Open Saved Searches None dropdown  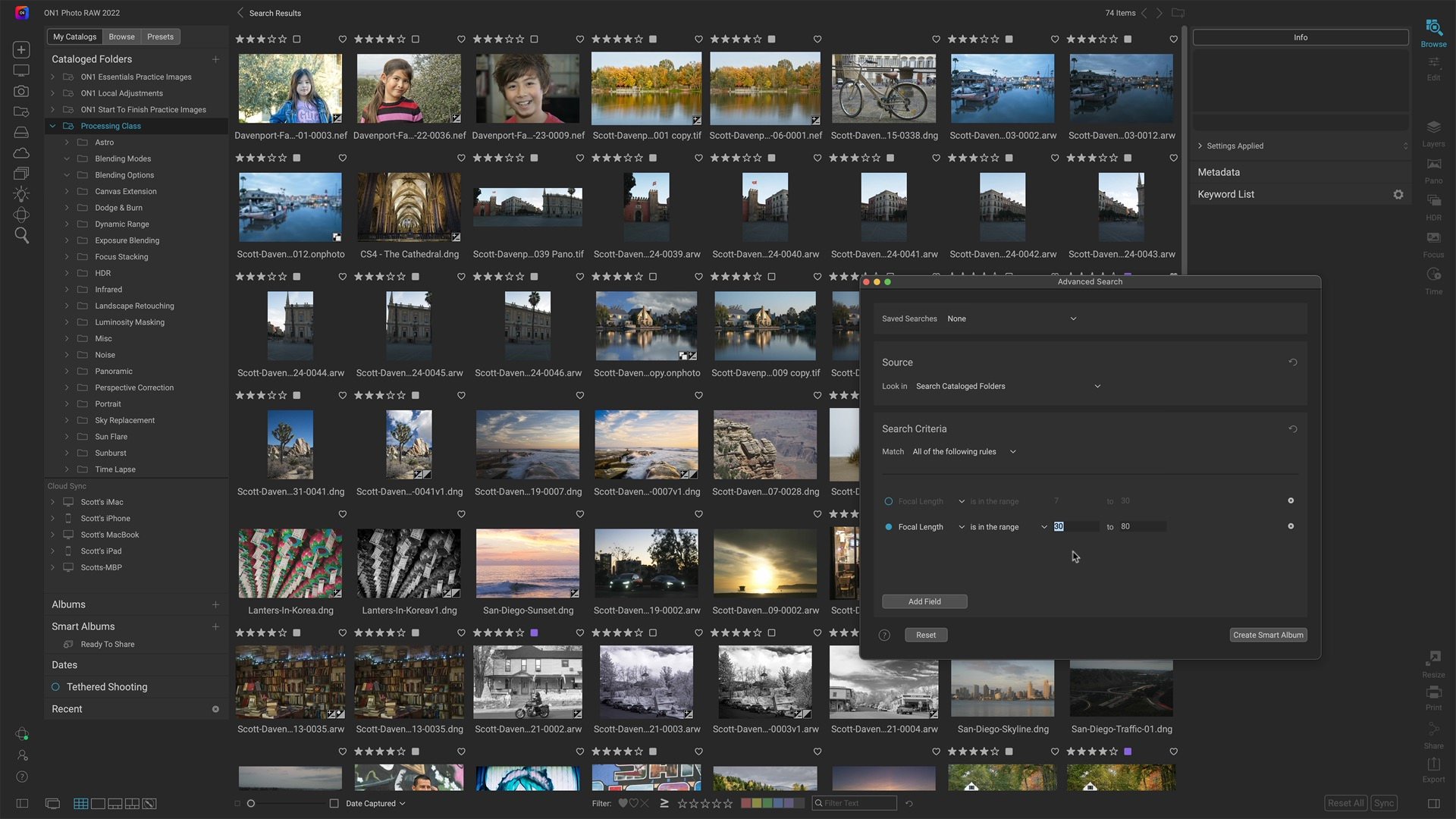tap(1012, 318)
